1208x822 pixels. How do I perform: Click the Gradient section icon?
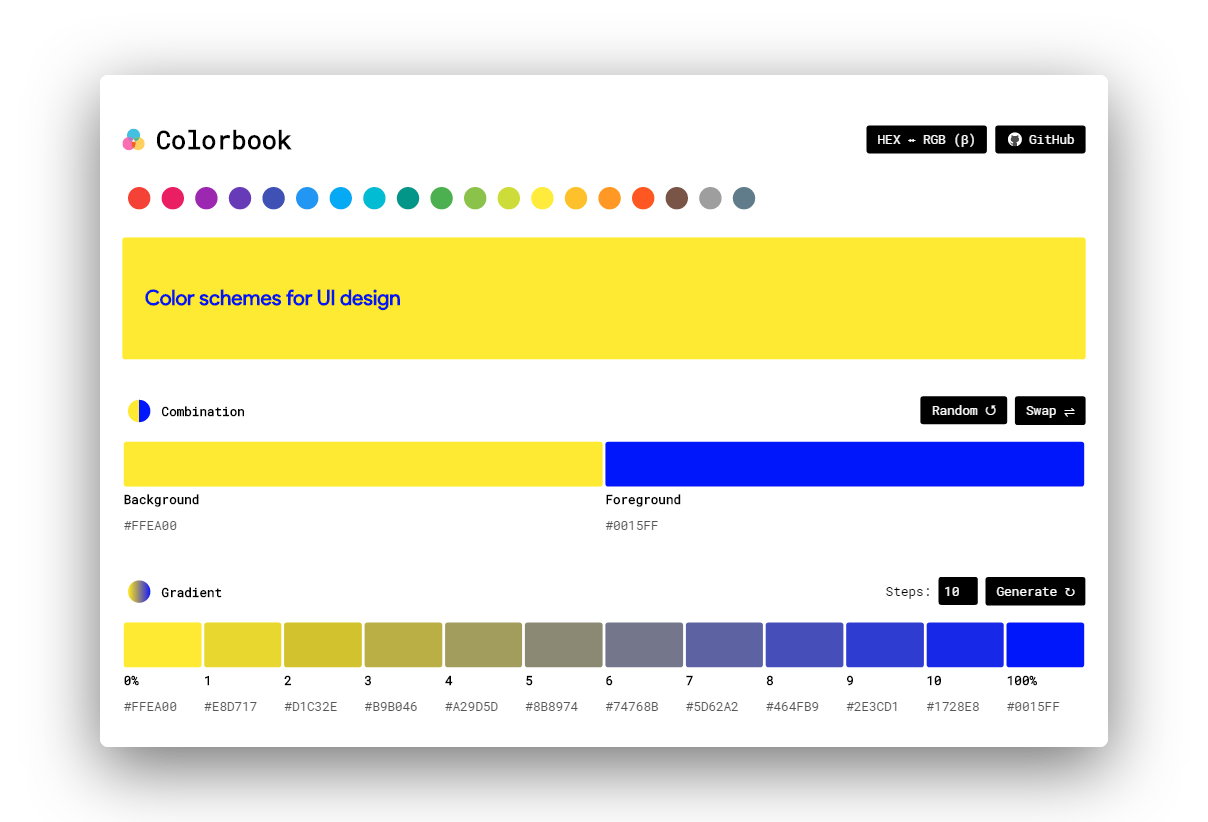tap(139, 592)
